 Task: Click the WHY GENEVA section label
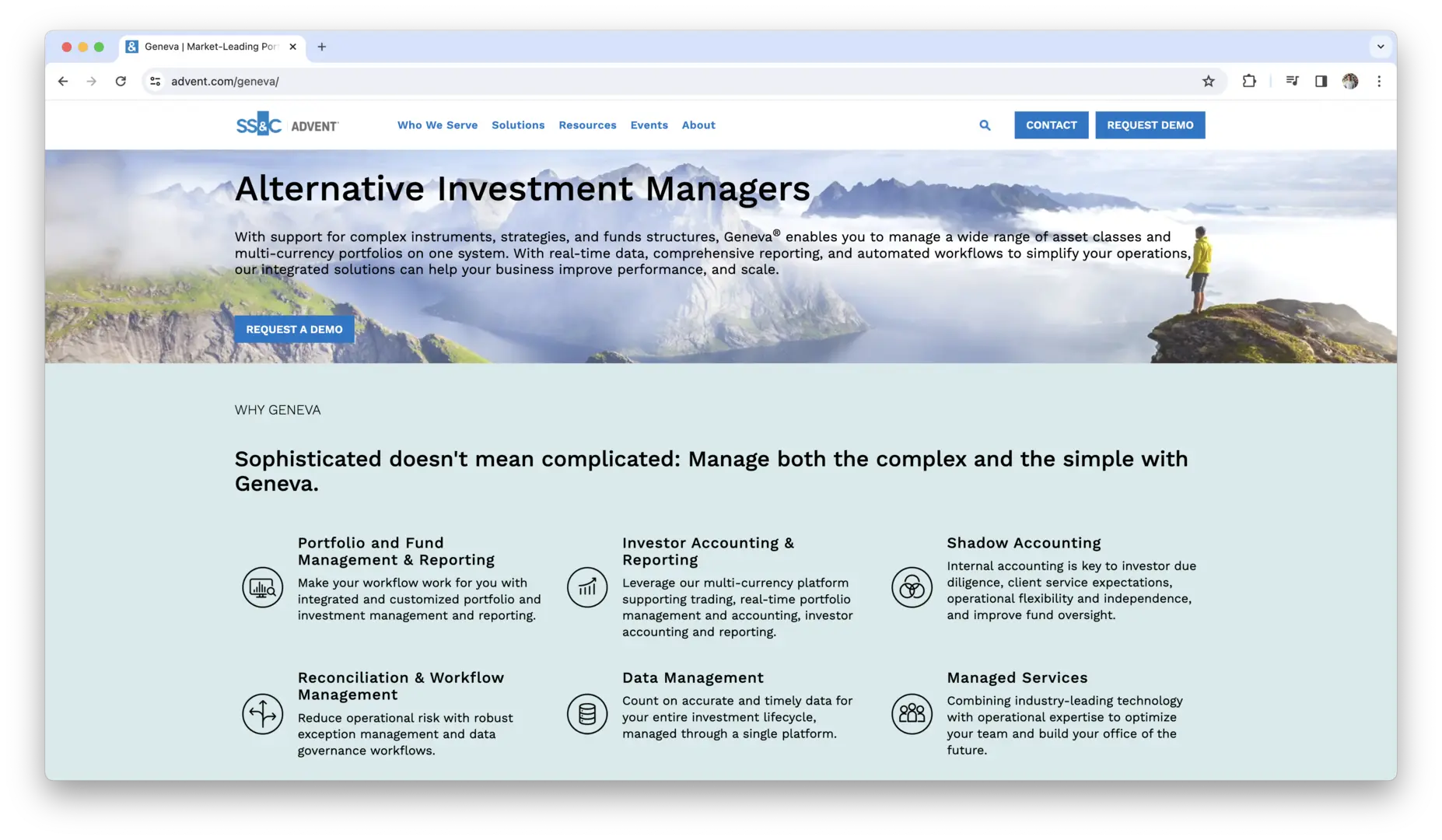point(278,410)
